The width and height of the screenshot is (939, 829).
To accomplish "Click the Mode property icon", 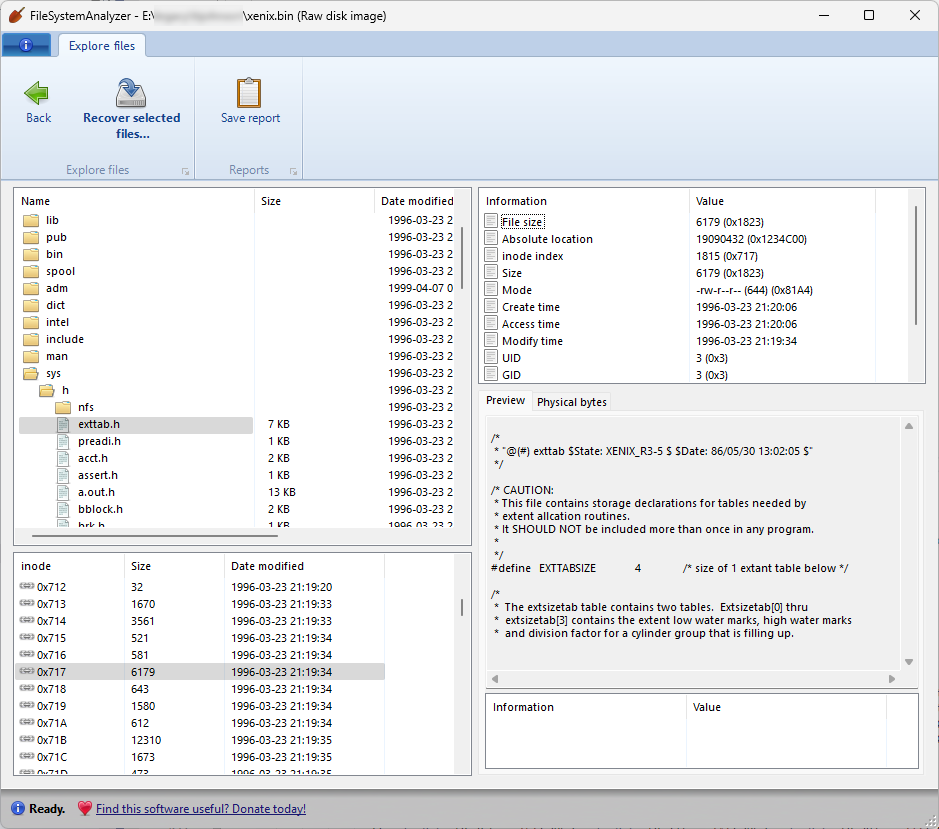I will (x=491, y=289).
